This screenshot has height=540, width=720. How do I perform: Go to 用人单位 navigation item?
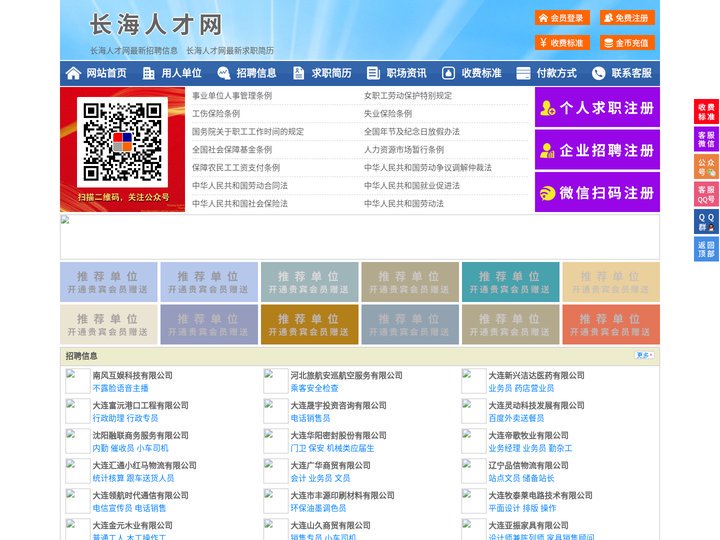point(181,73)
